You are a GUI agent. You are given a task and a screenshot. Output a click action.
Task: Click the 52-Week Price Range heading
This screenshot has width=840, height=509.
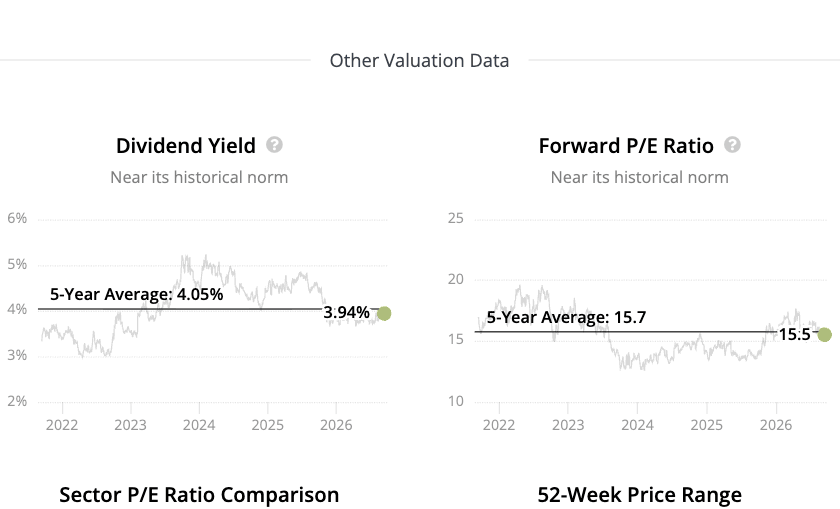640,495
